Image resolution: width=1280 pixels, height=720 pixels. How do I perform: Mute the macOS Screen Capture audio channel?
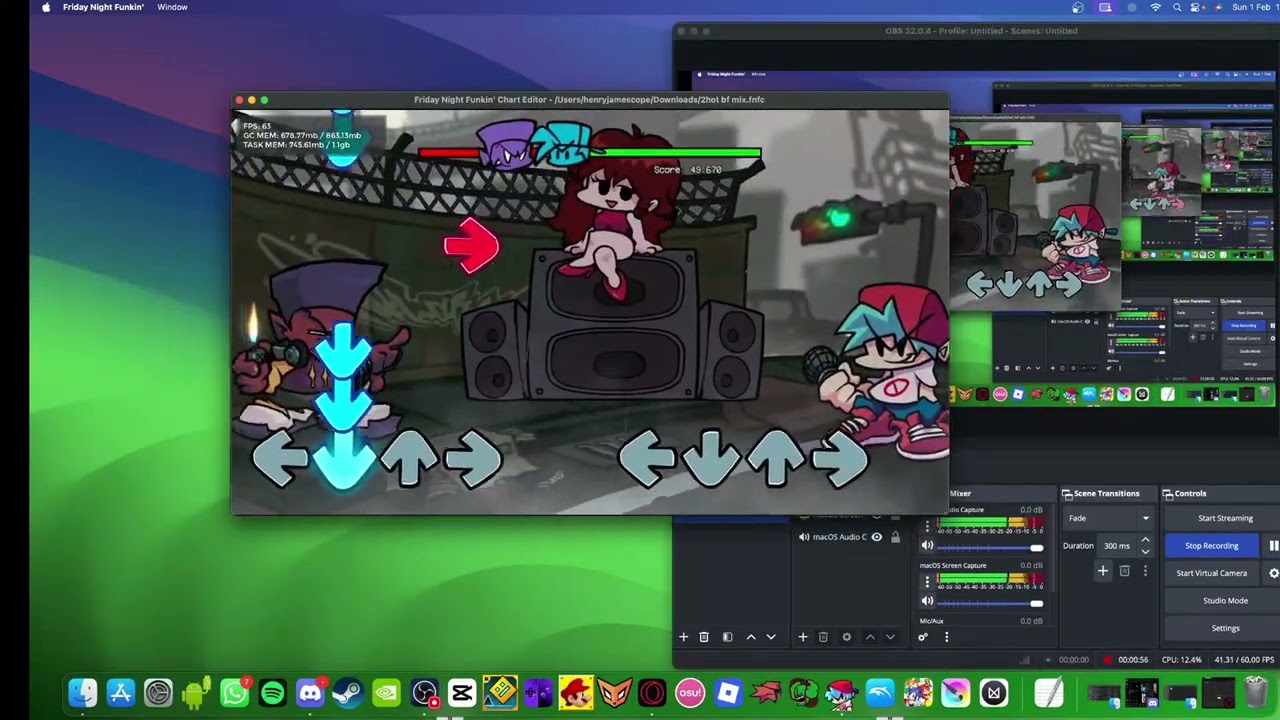coord(927,601)
